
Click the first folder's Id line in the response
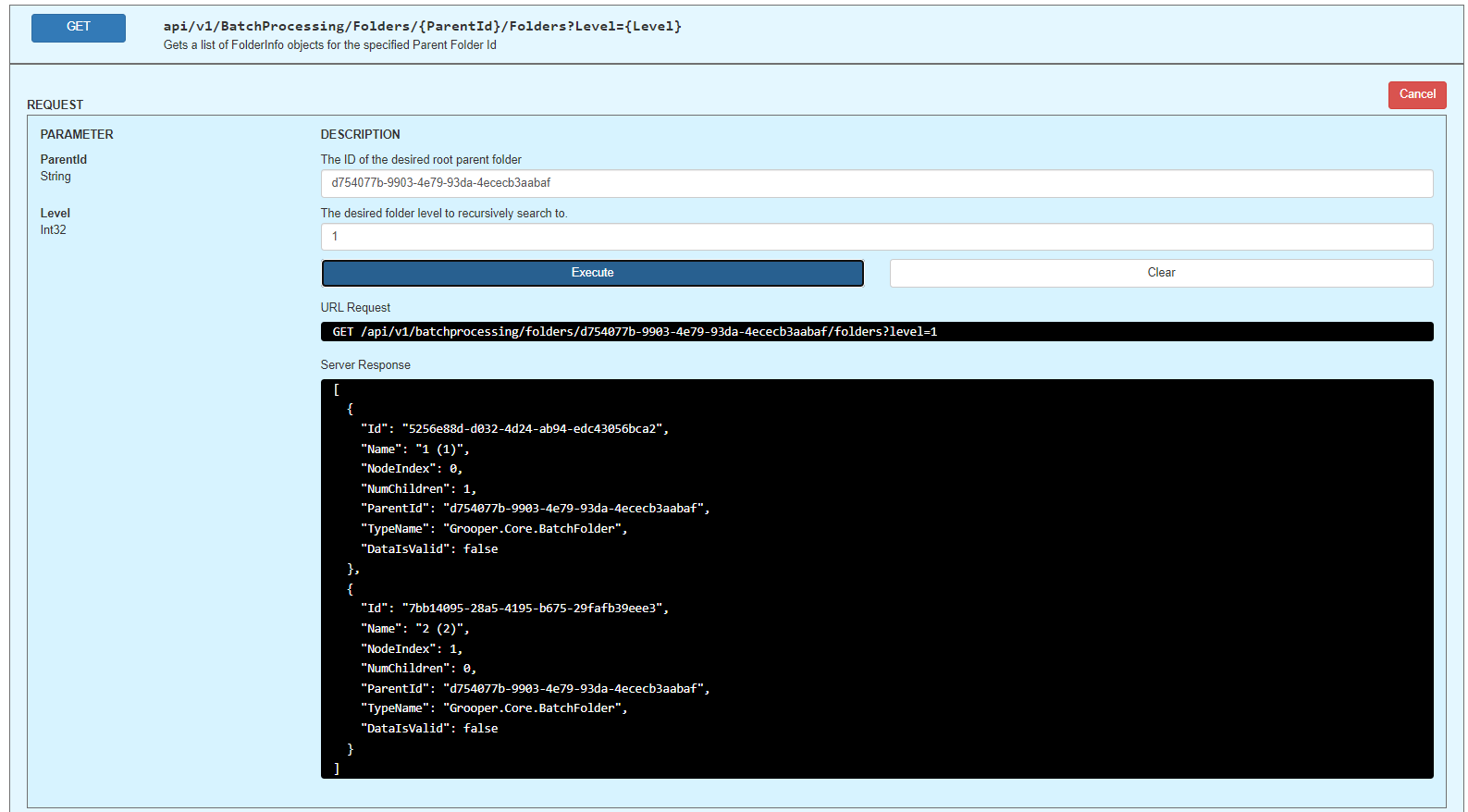click(514, 429)
